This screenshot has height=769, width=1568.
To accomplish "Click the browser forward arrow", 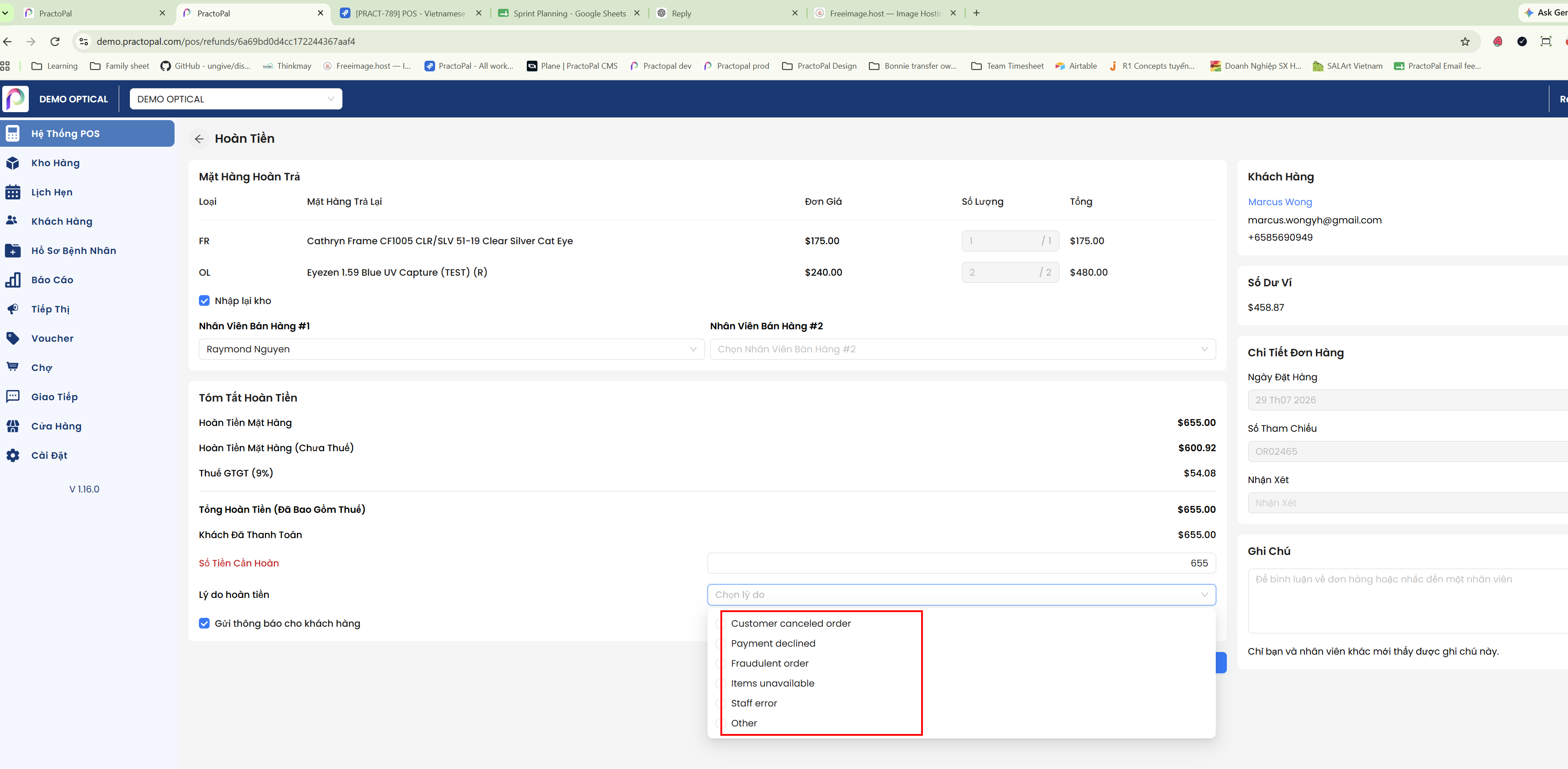I will (31, 41).
